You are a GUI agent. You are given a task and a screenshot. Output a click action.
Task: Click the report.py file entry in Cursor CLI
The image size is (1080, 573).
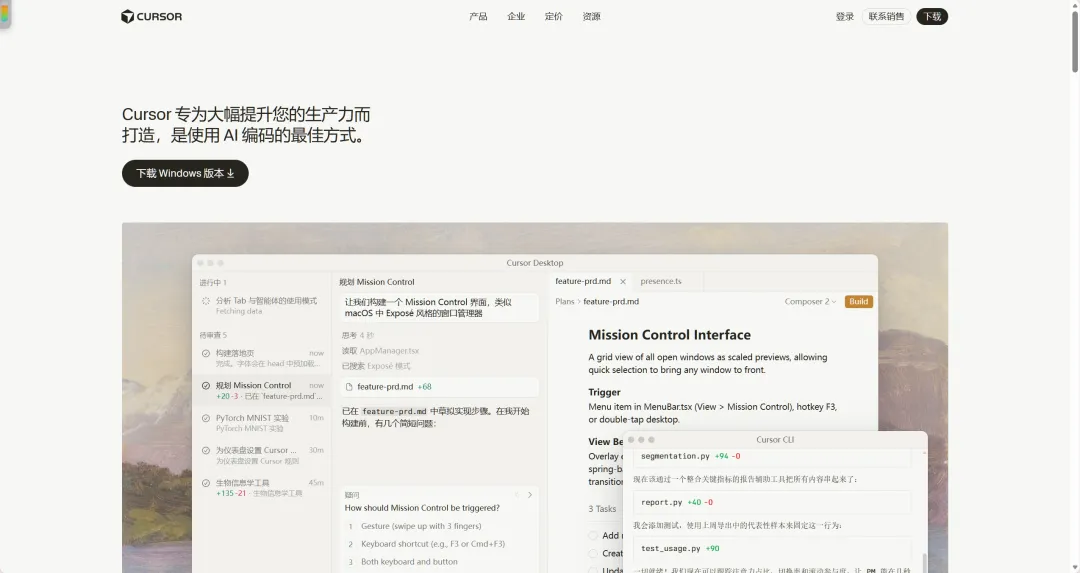click(771, 502)
